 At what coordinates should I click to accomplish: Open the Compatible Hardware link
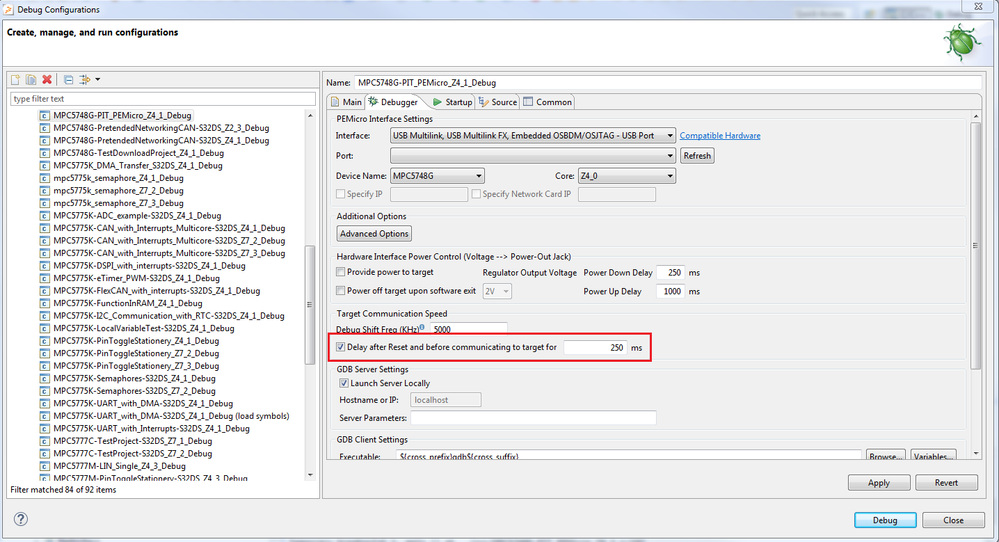(720, 136)
